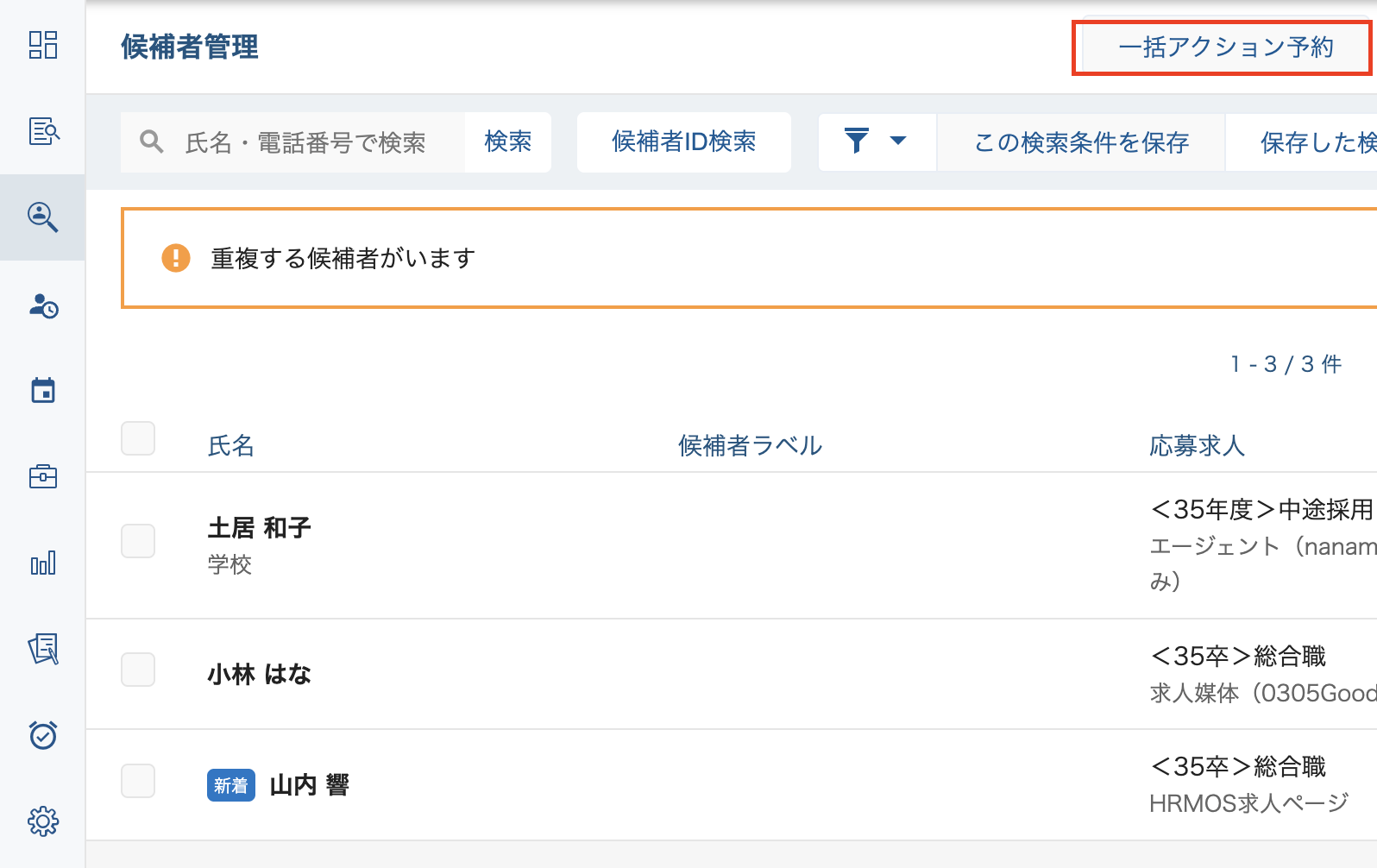The width and height of the screenshot is (1377, 868).
Task: Click the 検索 button
Action: coord(507,142)
